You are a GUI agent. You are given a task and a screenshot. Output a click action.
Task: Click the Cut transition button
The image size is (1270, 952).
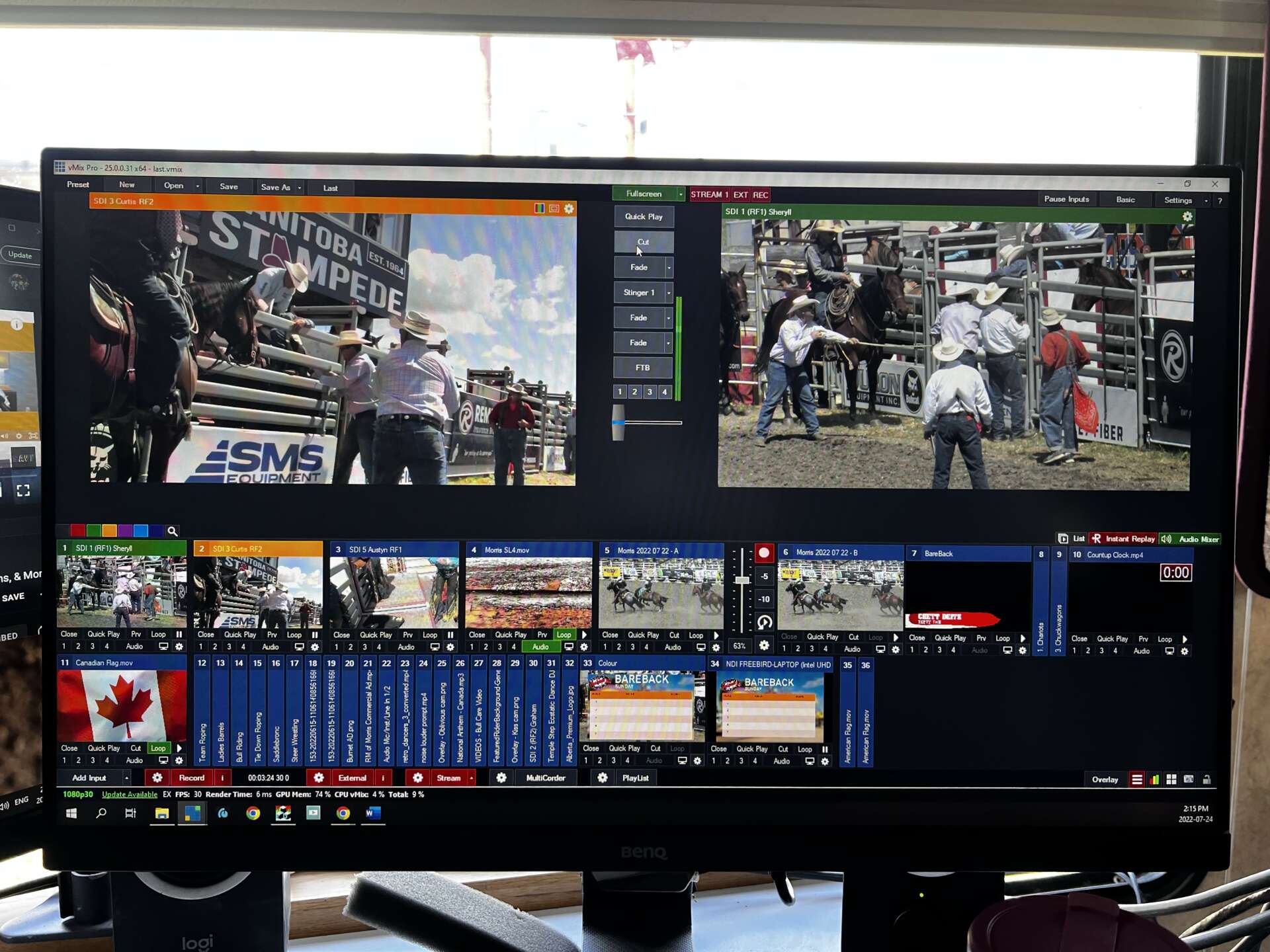click(x=643, y=242)
